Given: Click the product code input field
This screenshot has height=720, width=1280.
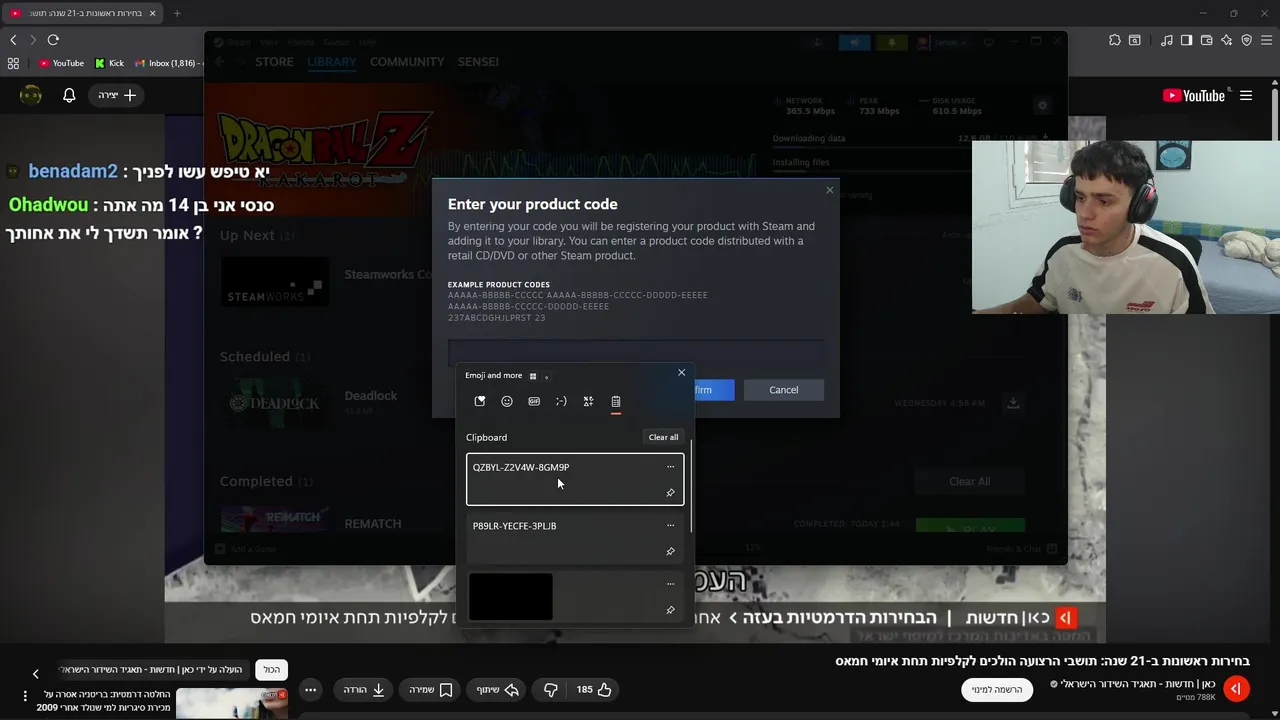Looking at the screenshot, I should coord(636,352).
